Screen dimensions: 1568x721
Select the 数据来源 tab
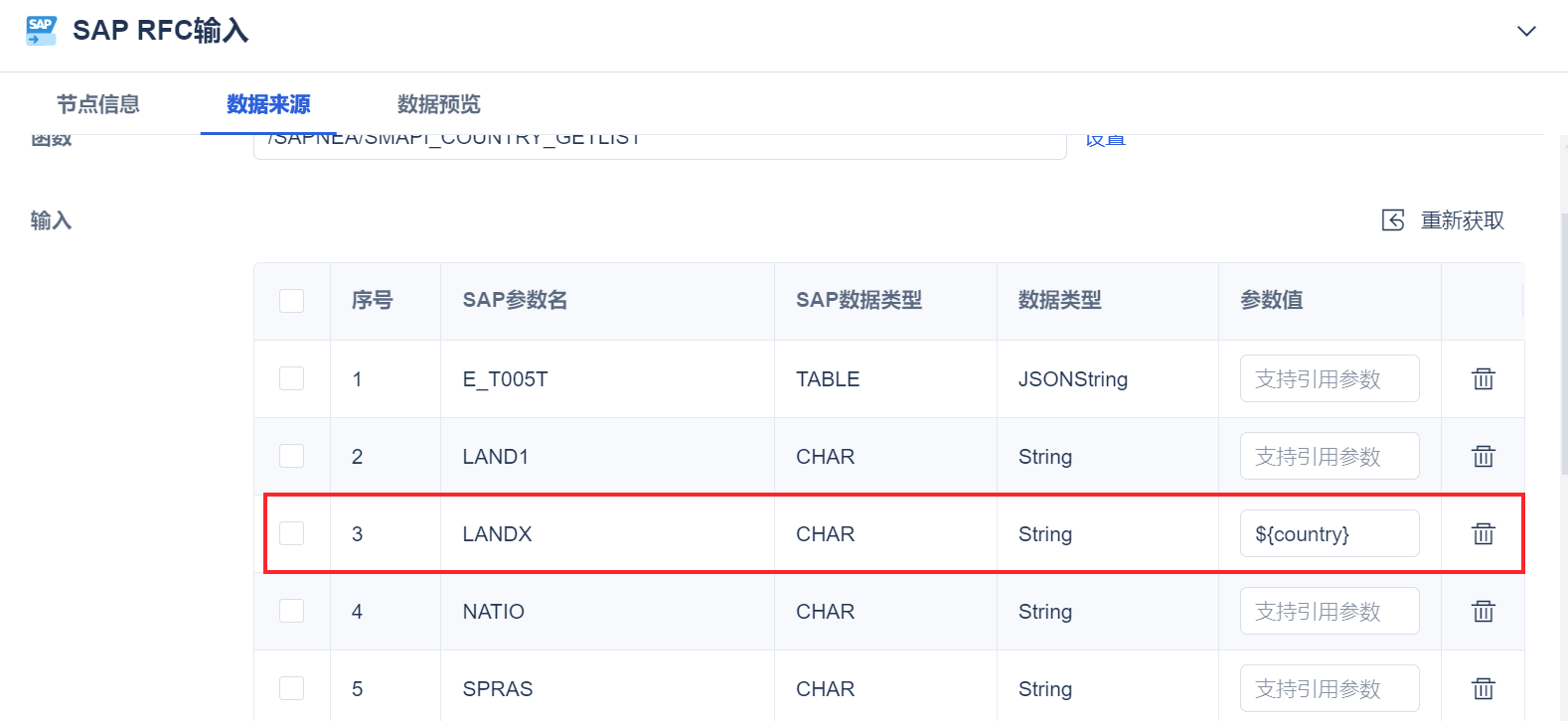pyautogui.click(x=268, y=104)
